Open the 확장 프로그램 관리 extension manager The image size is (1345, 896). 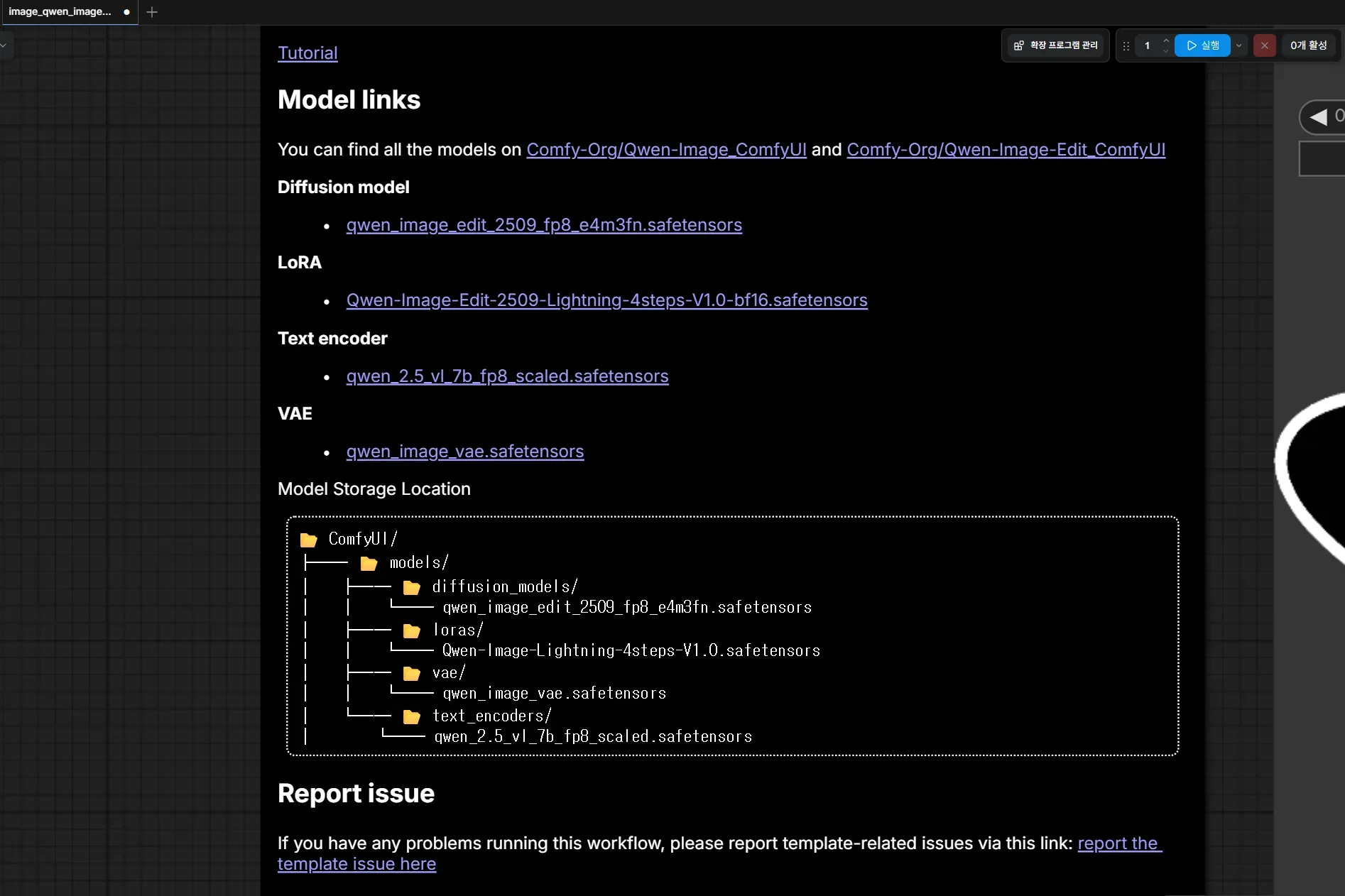(1056, 45)
